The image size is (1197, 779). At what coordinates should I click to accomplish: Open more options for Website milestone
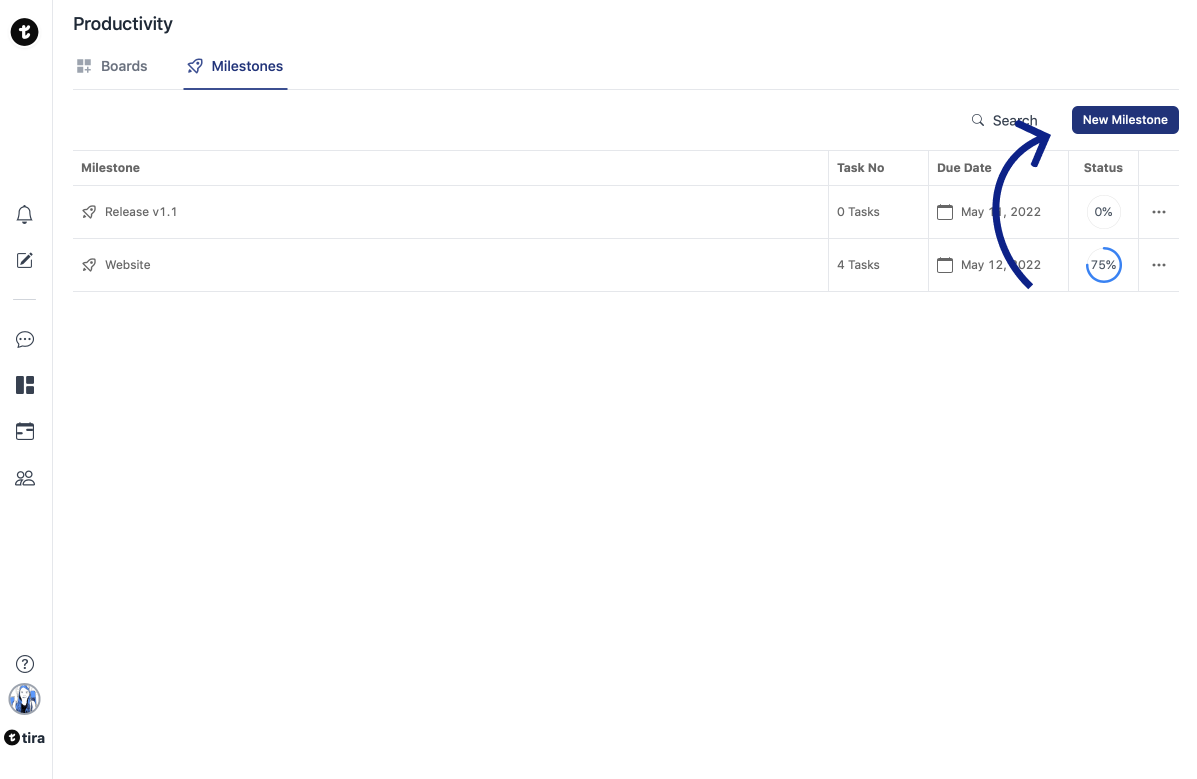pos(1159,265)
